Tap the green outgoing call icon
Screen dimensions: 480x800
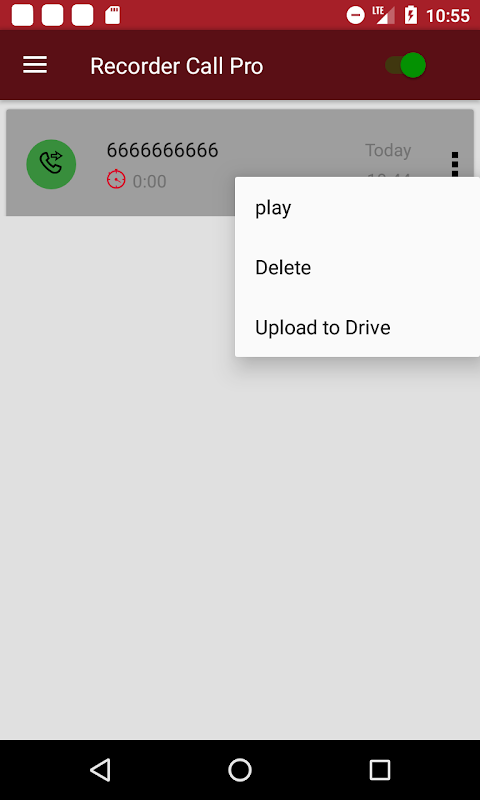click(x=51, y=164)
